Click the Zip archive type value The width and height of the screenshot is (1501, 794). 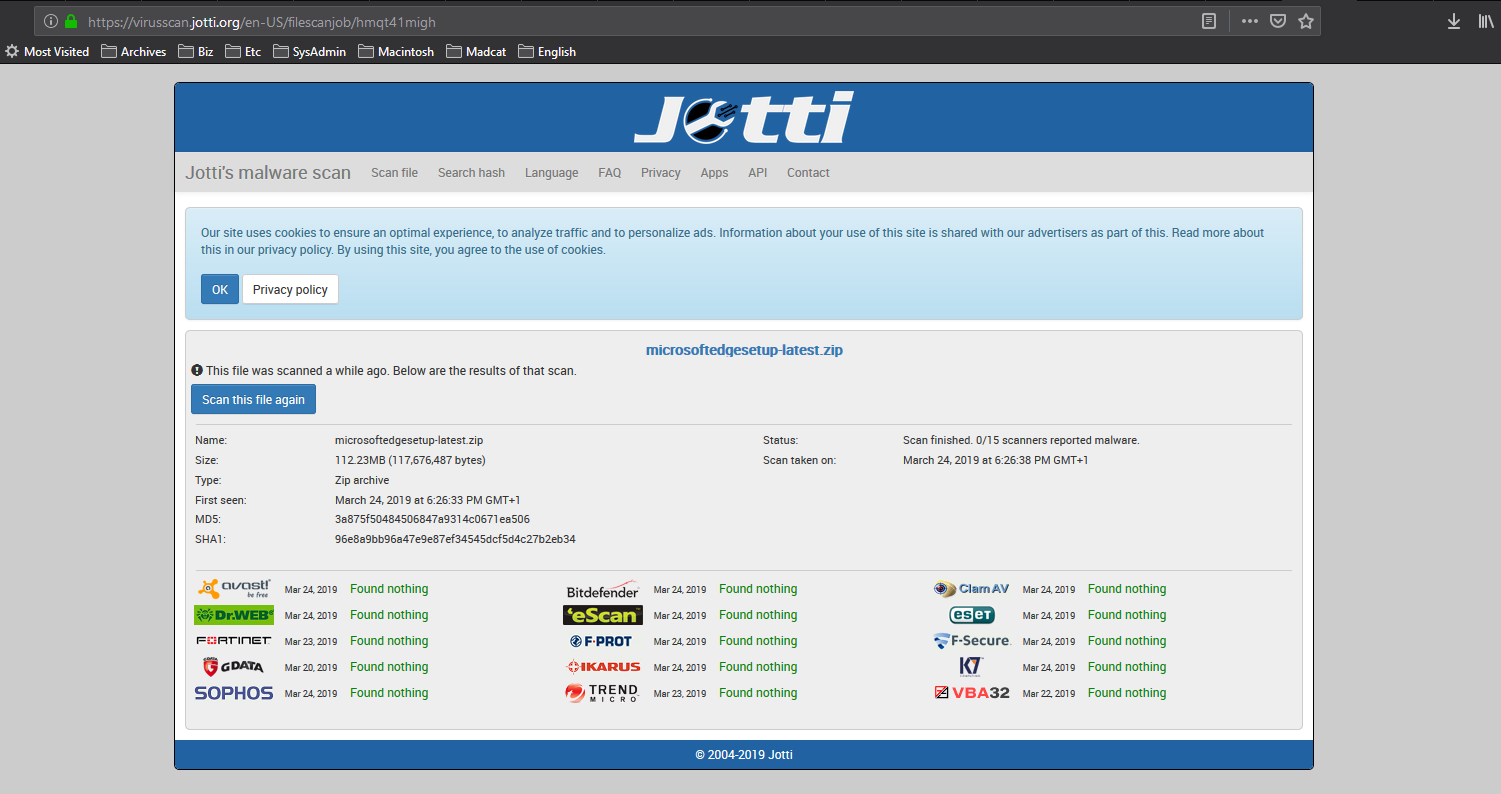(x=362, y=480)
